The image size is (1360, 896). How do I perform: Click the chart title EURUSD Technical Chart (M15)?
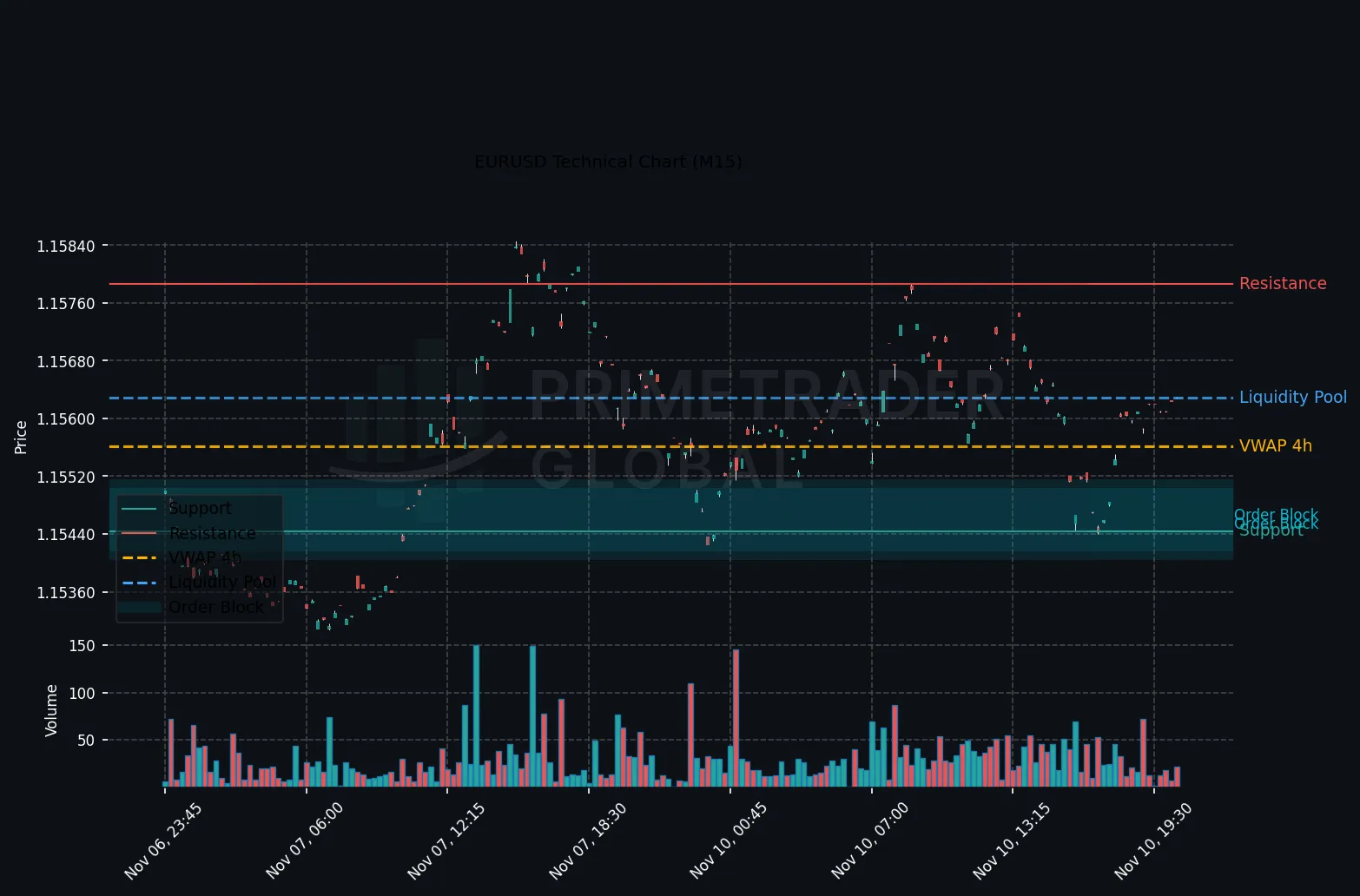tap(608, 162)
